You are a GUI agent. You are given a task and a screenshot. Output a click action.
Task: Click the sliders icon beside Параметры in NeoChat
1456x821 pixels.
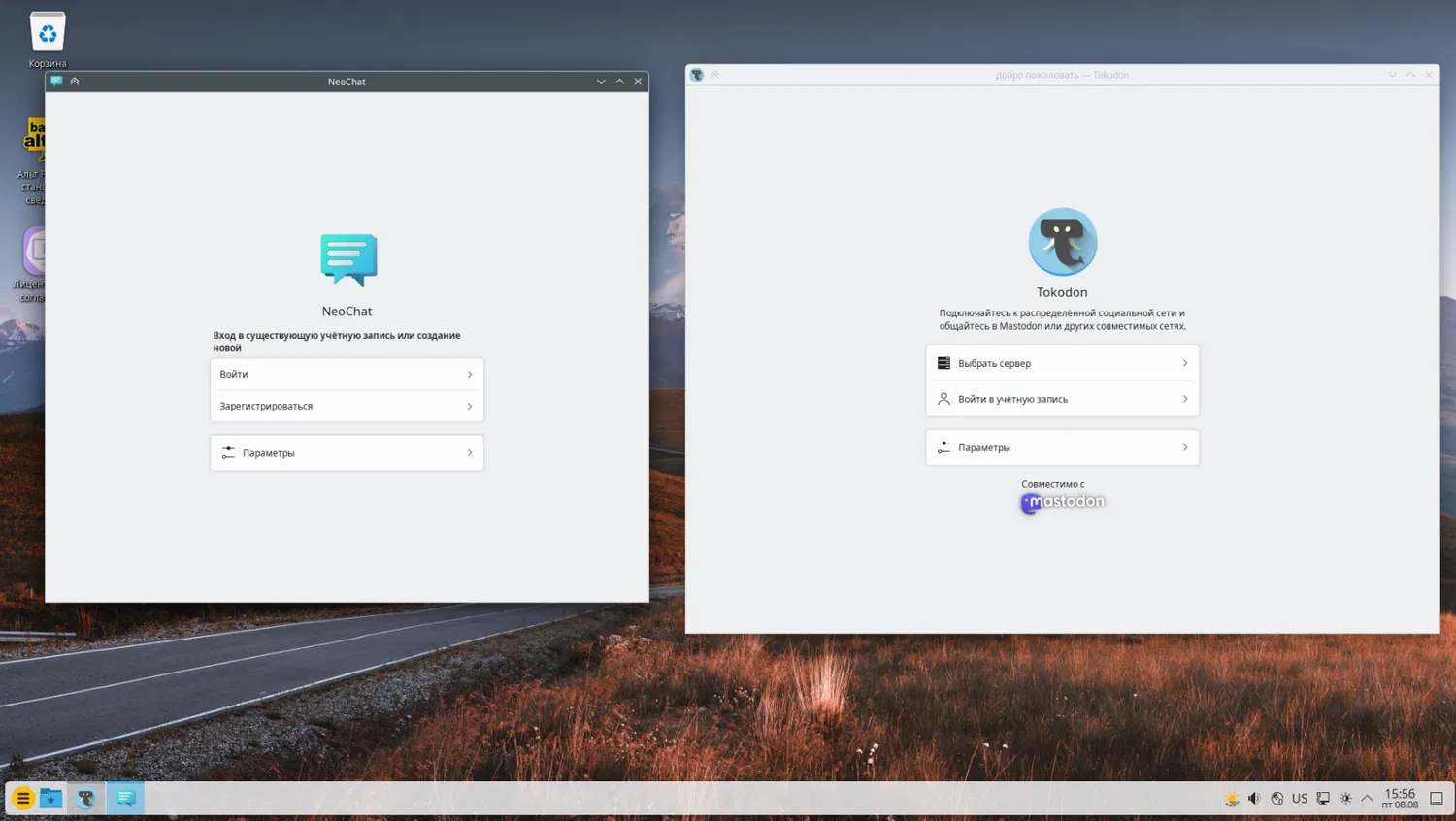tap(228, 453)
